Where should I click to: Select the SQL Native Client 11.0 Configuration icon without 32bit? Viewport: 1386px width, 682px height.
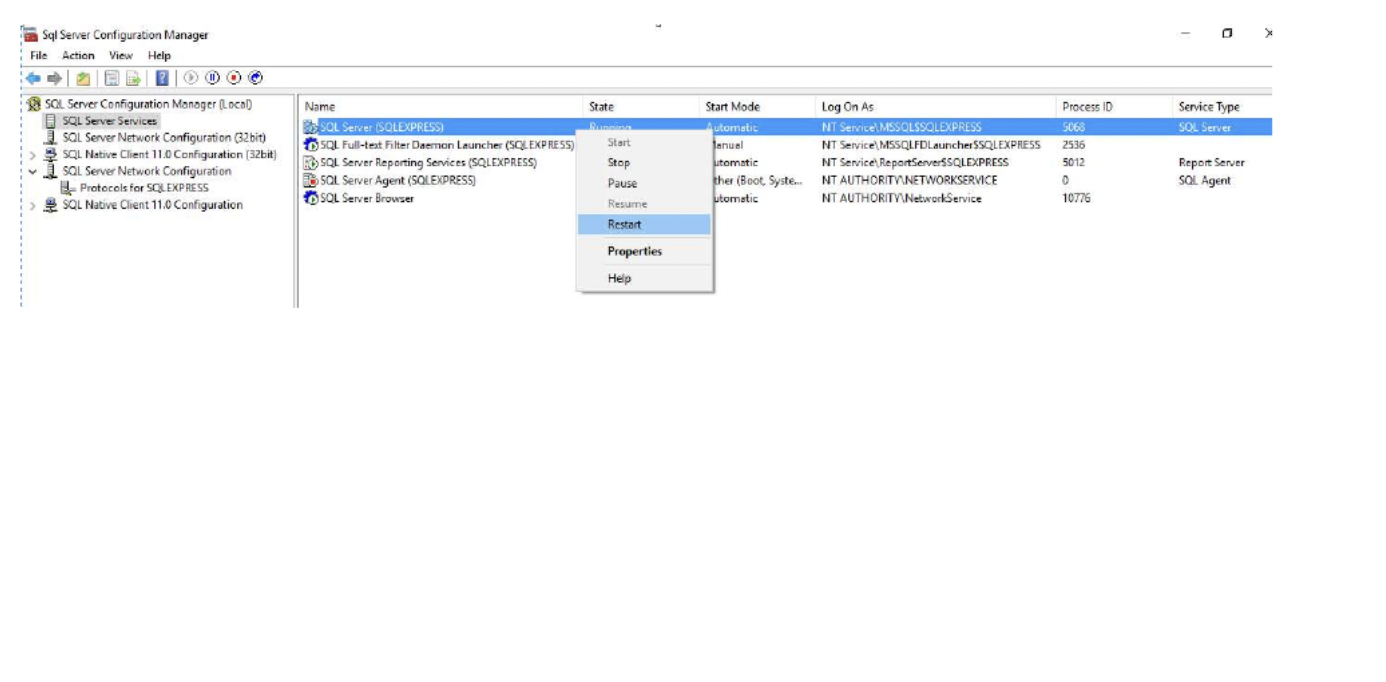[51, 205]
